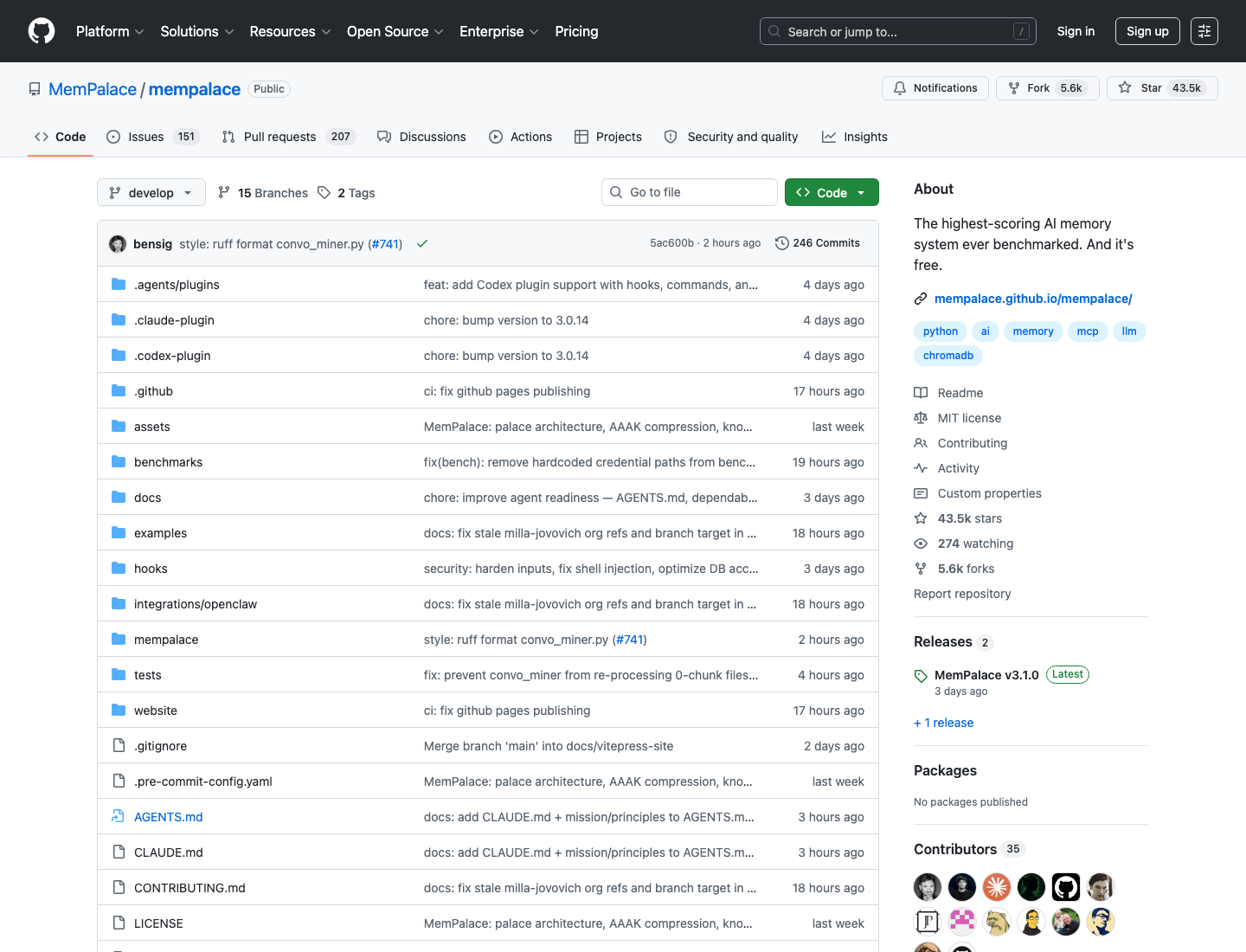Expand the develop branch dropdown
The height and width of the screenshot is (952, 1246).
click(151, 192)
